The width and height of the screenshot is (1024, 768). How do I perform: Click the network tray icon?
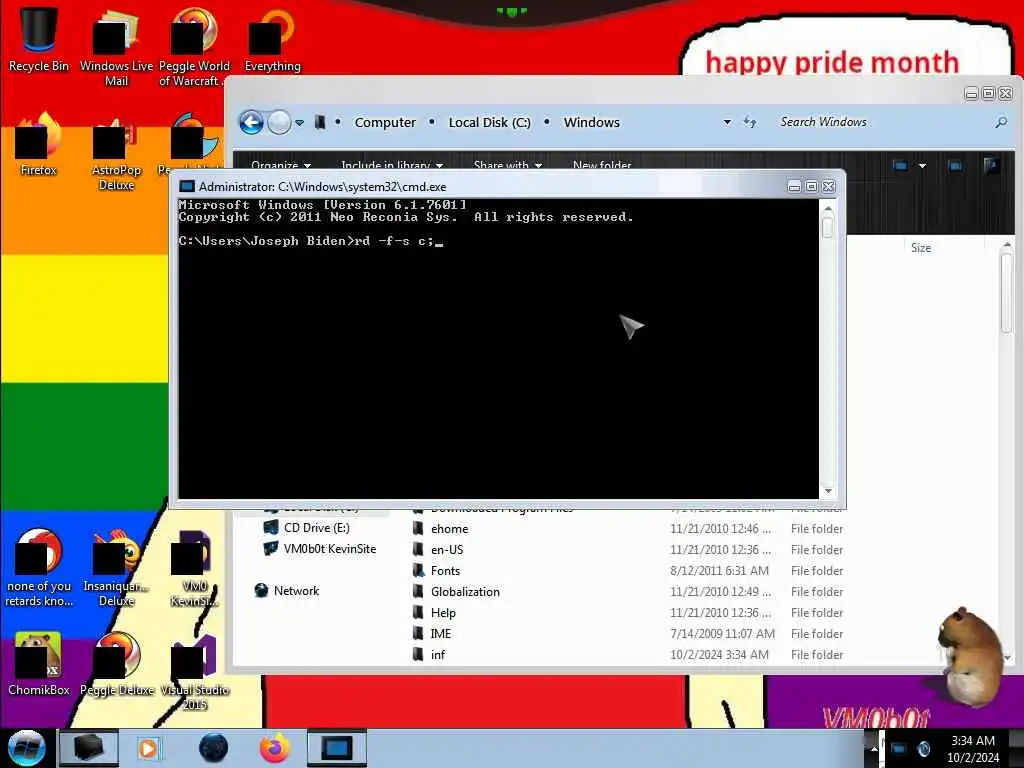coord(899,749)
